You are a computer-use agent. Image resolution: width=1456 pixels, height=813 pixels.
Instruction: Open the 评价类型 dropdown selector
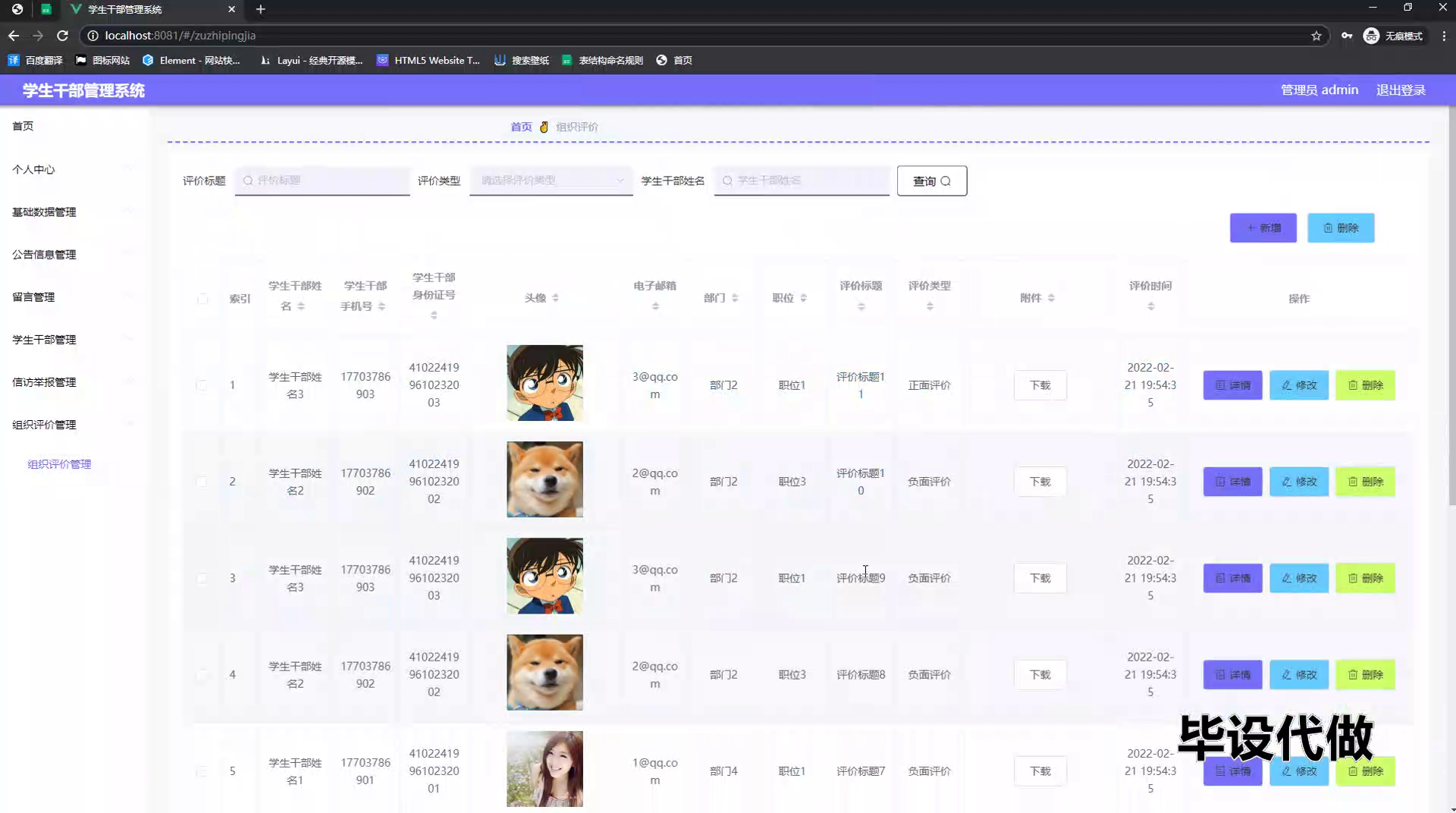coord(551,180)
